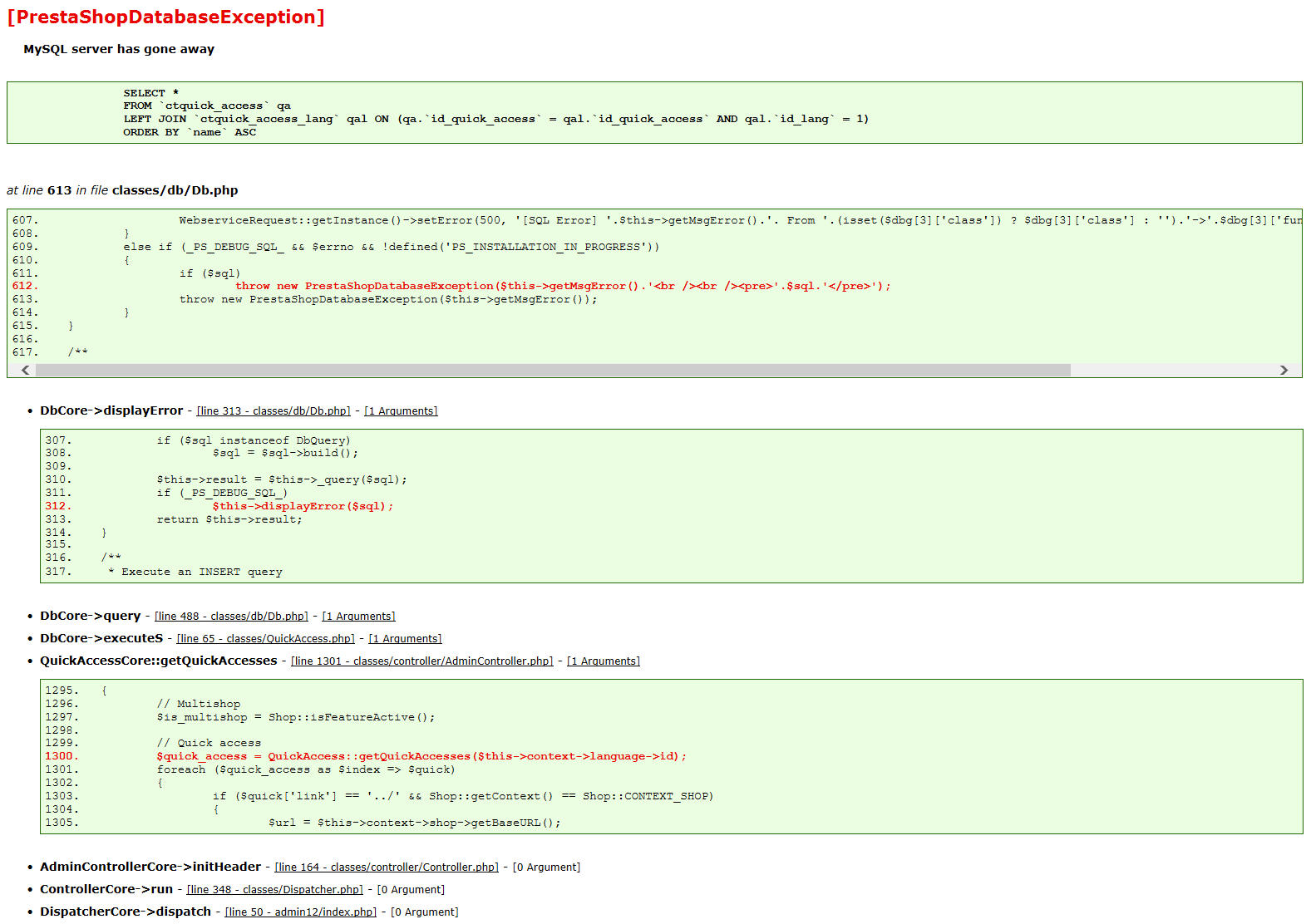Screen dimensions: 1311x924
Task: Click red line 1300 $quick_access assignment
Action: [421, 756]
